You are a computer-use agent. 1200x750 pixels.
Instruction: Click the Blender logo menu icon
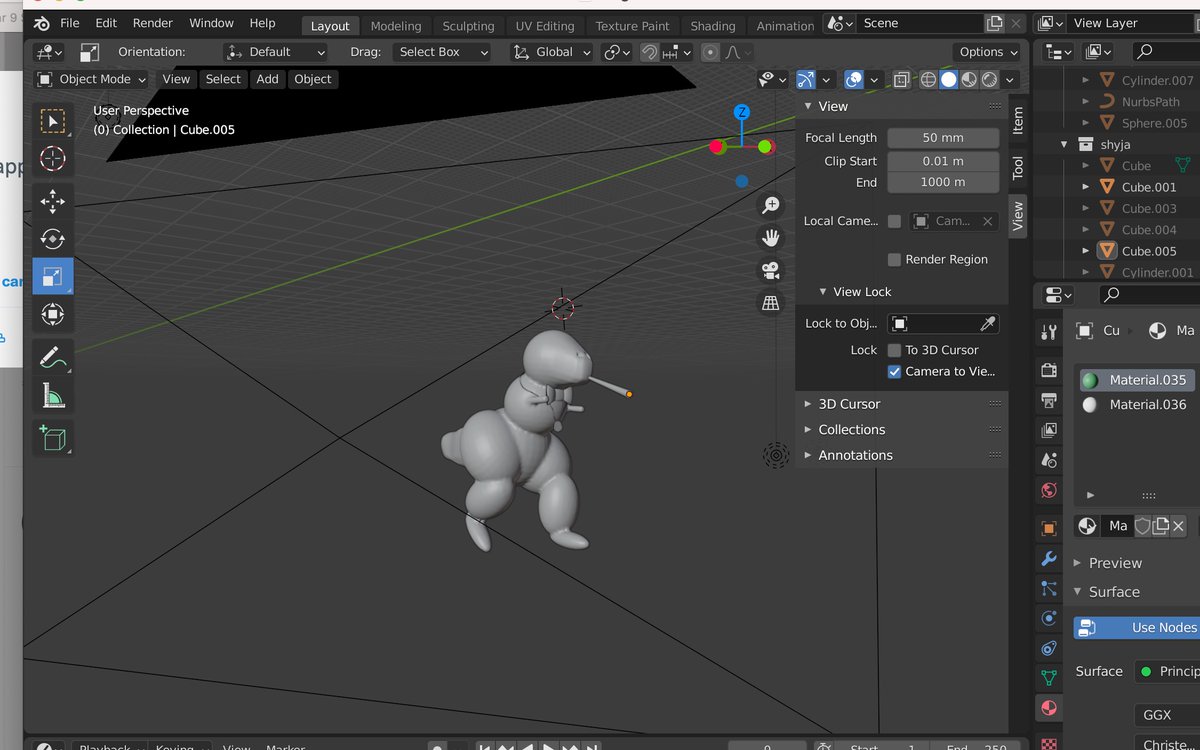click(x=42, y=23)
